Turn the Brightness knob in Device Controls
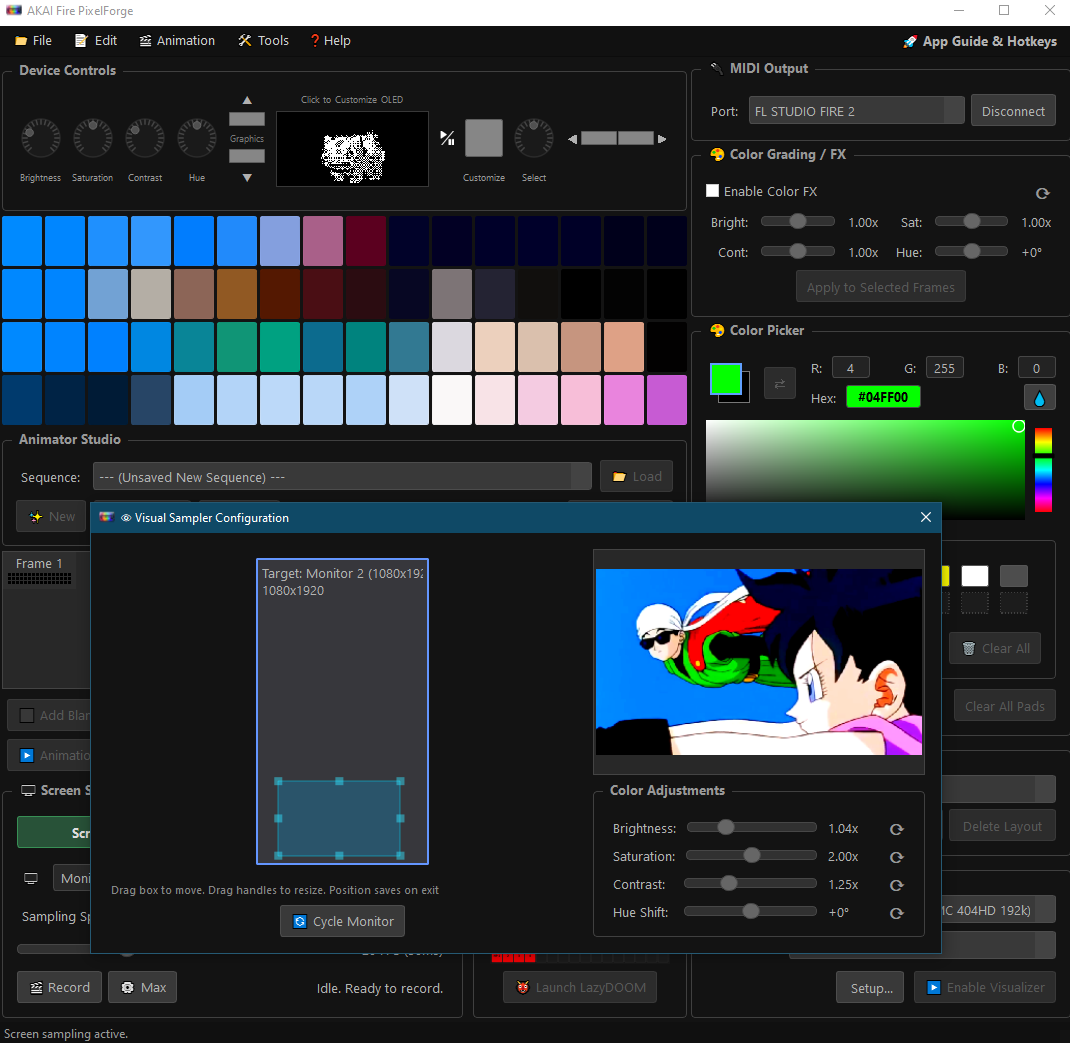 click(x=41, y=139)
